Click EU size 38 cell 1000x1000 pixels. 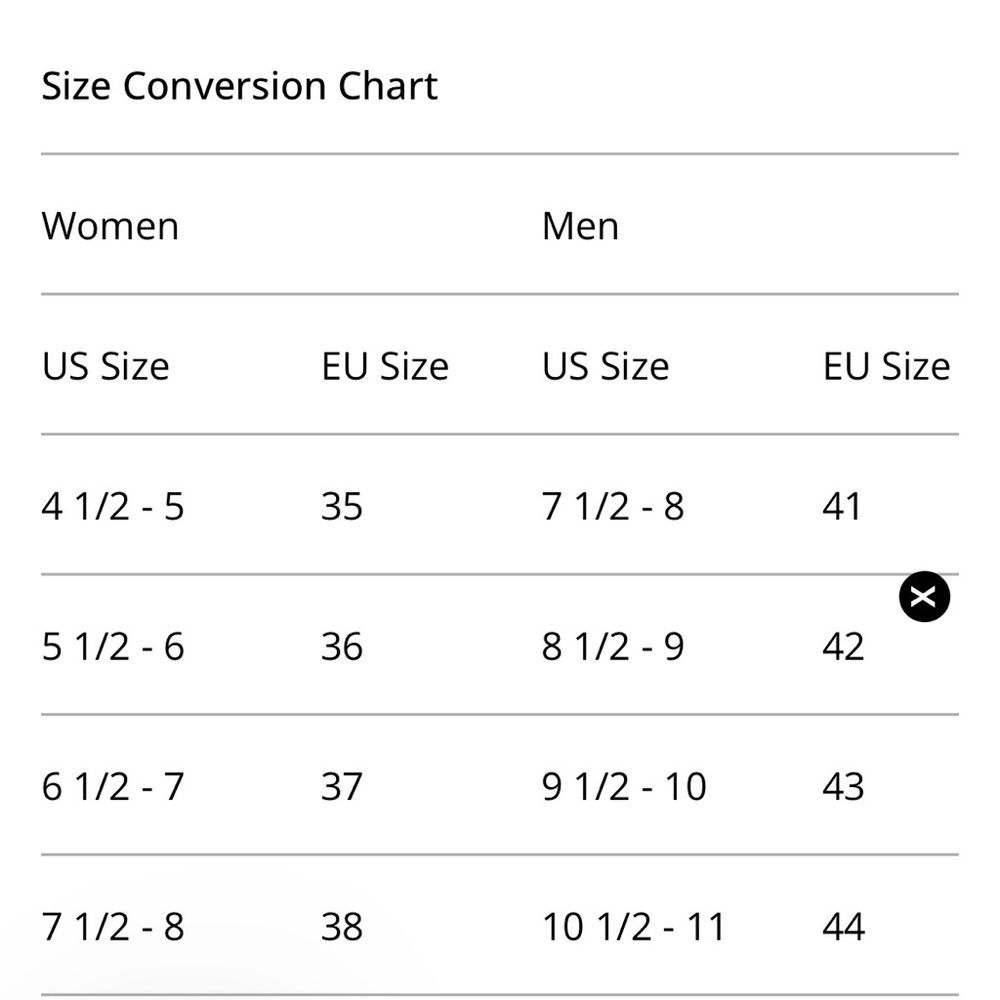tap(342, 927)
